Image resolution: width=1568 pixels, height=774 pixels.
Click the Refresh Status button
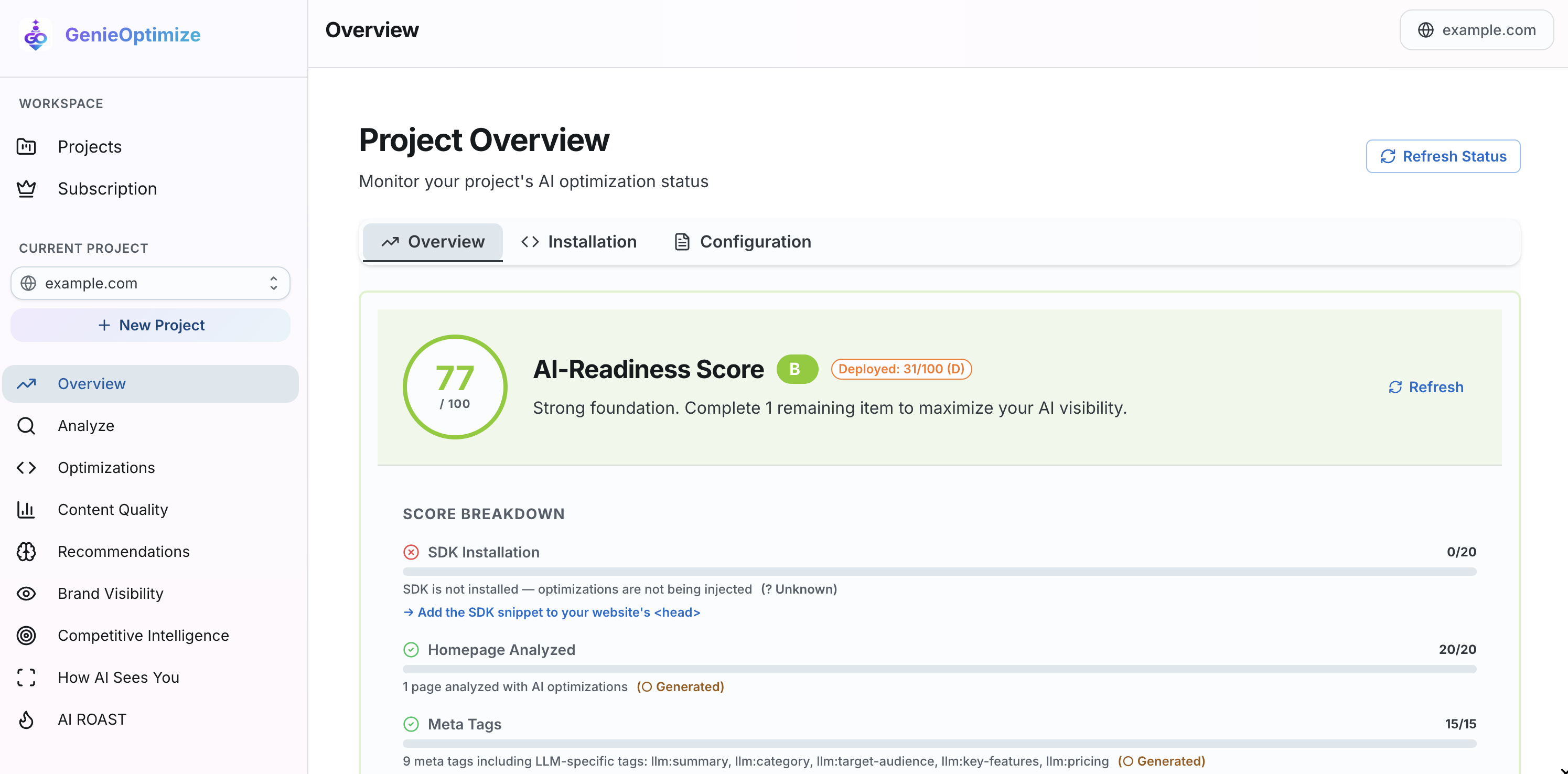[x=1443, y=156]
